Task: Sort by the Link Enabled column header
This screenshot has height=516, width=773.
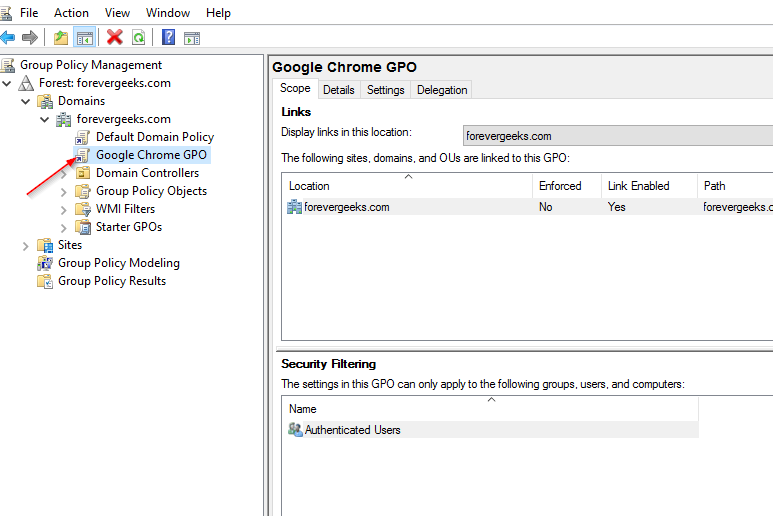Action: (649, 186)
